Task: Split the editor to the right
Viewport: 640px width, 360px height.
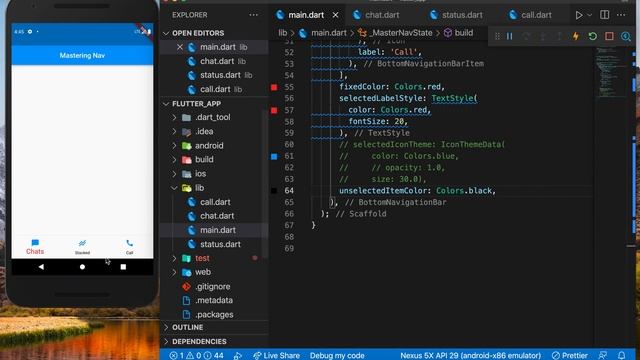Action: 604,15
